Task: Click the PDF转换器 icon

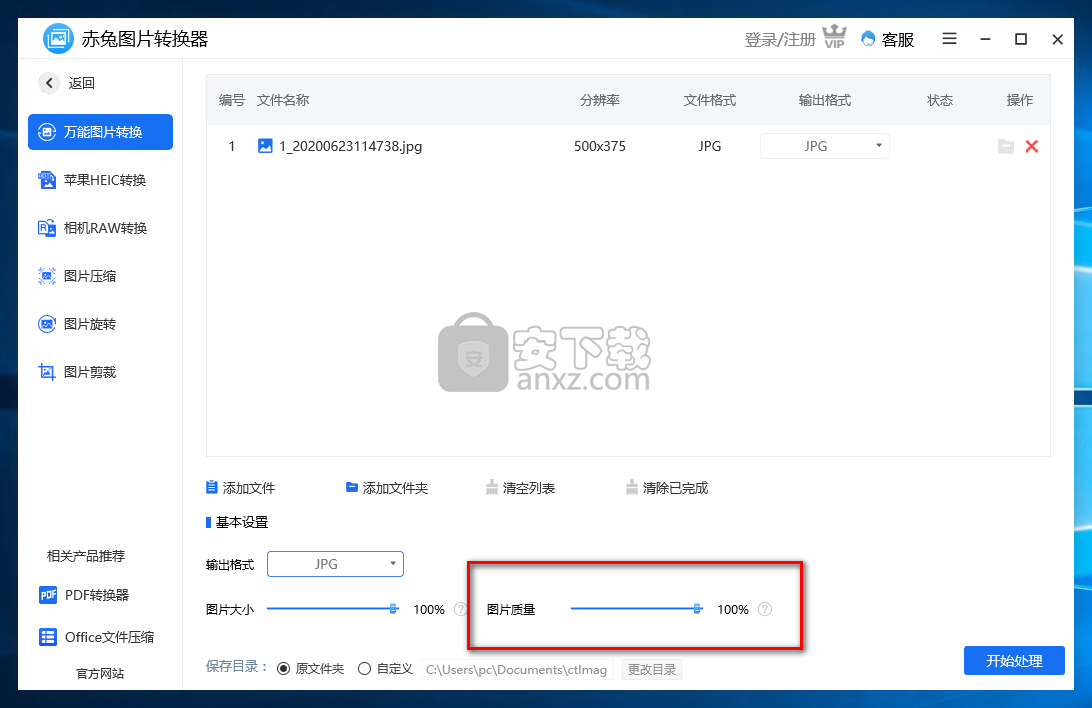Action: coord(48,595)
